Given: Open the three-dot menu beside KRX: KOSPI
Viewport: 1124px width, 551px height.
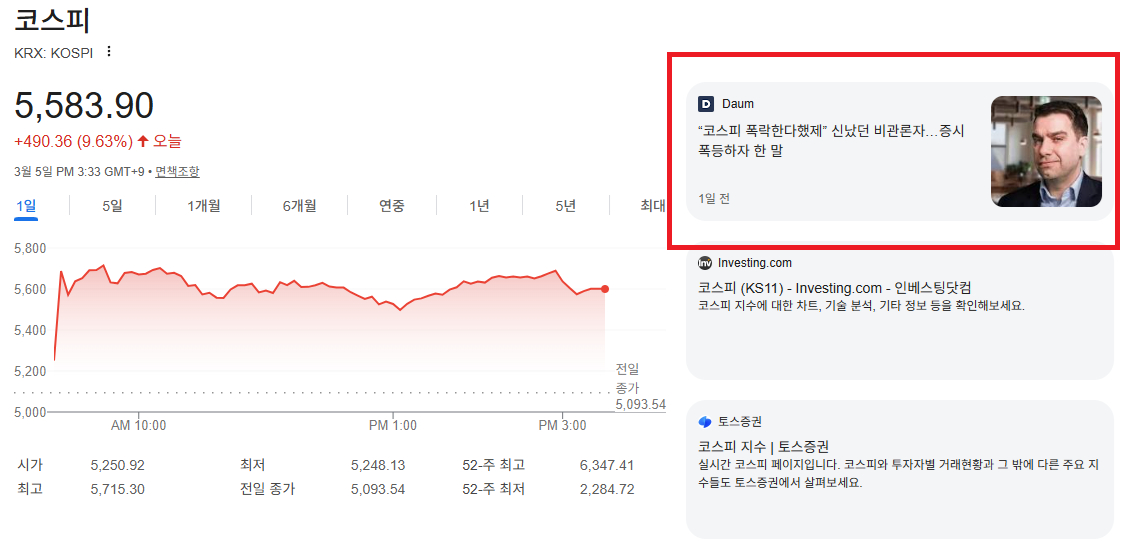Looking at the screenshot, I should coord(109,52).
